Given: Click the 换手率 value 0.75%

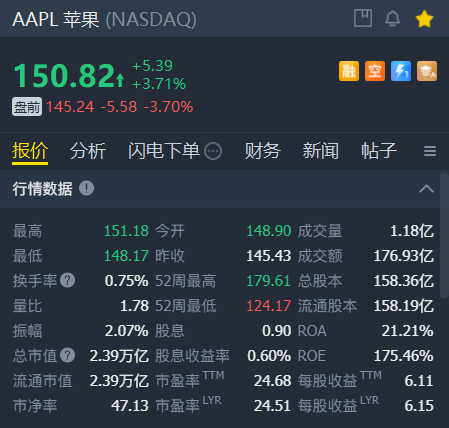Looking at the screenshot, I should (126, 281).
